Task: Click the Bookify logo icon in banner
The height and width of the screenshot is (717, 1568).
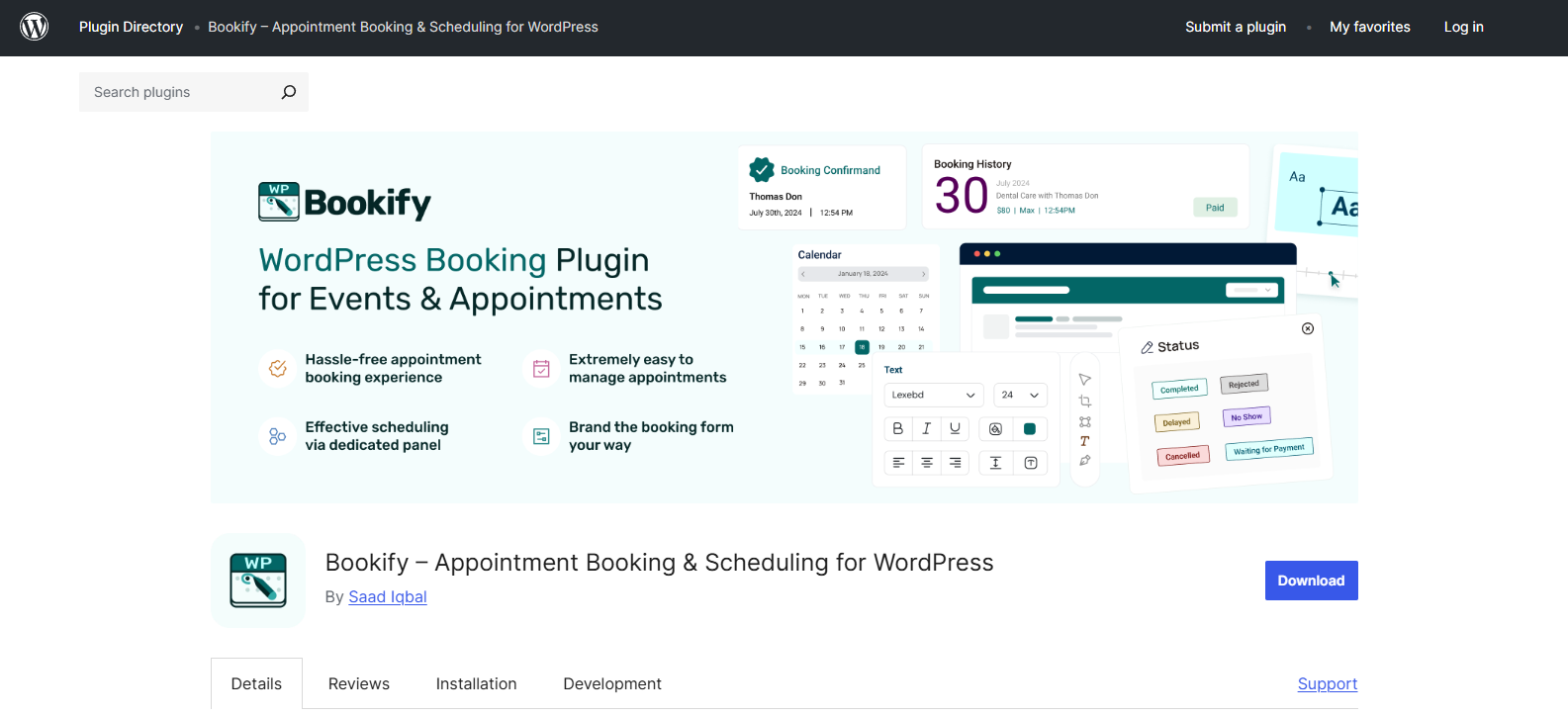Action: tap(279, 202)
